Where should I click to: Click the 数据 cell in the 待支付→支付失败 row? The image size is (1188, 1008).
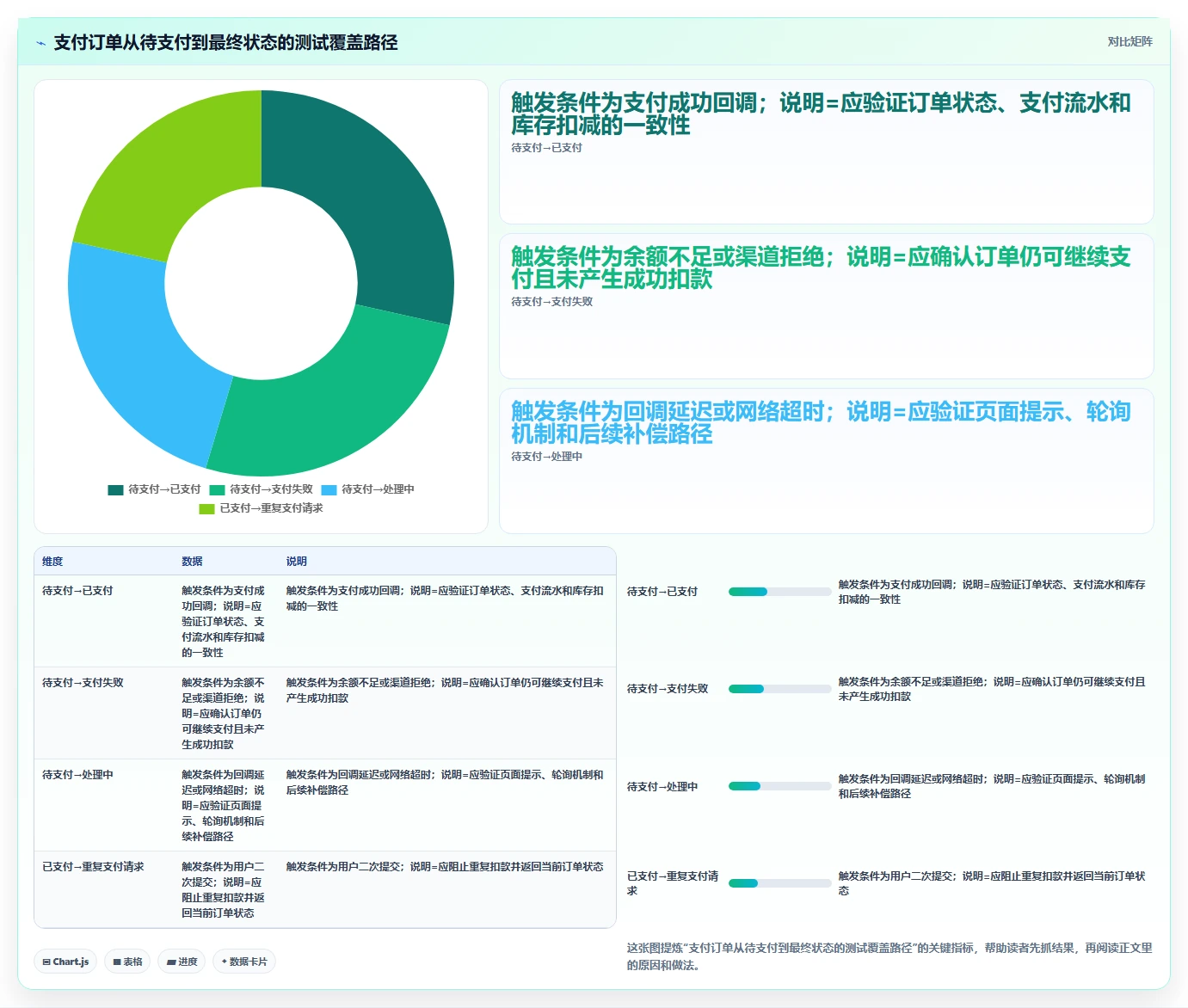pyautogui.click(x=224, y=714)
